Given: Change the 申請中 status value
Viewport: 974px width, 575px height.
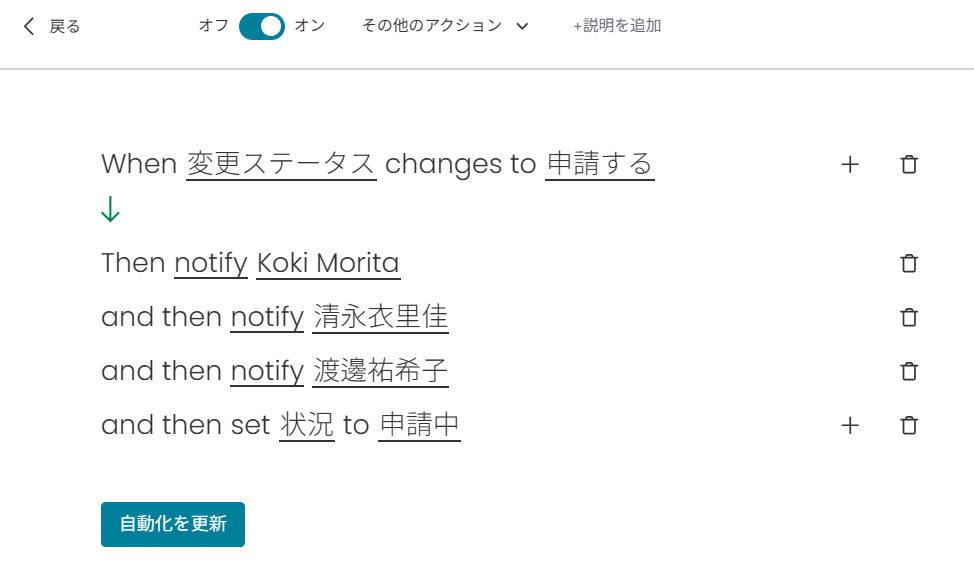Looking at the screenshot, I should click(419, 425).
